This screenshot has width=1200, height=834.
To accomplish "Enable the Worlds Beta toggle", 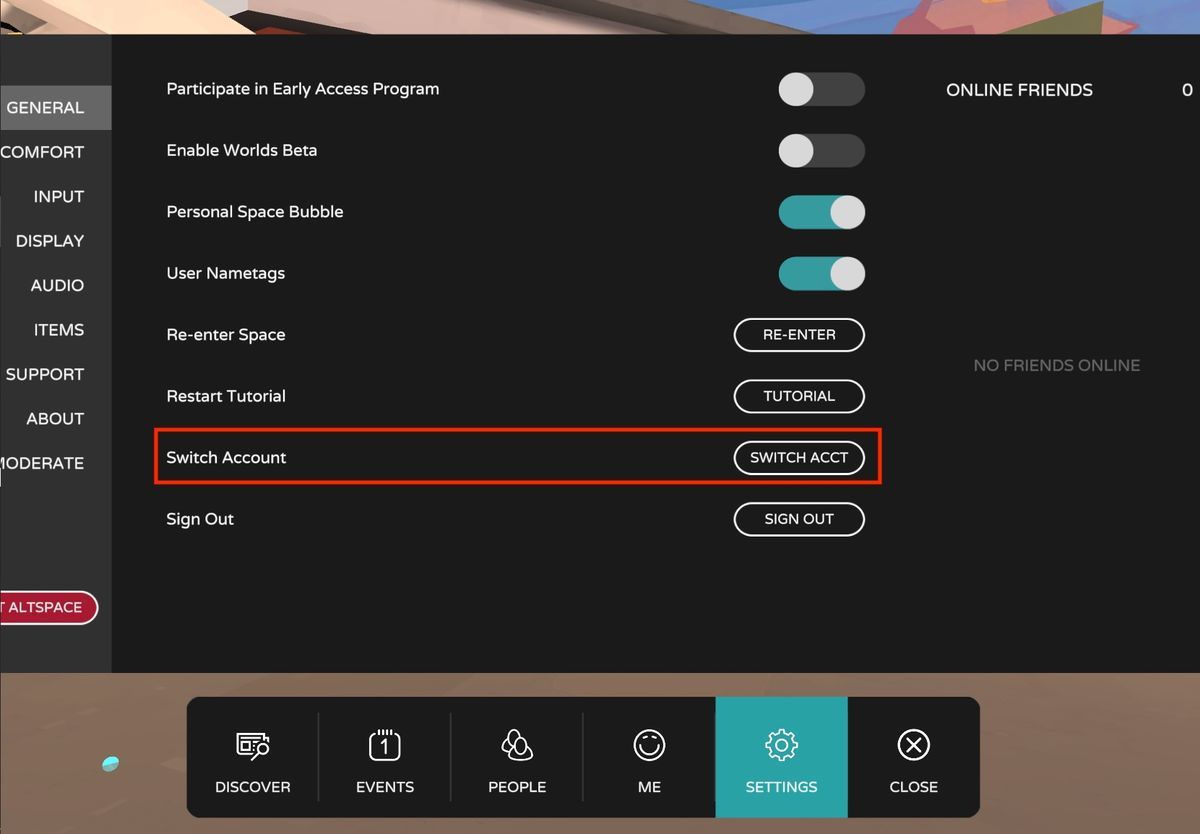I will tap(820, 150).
